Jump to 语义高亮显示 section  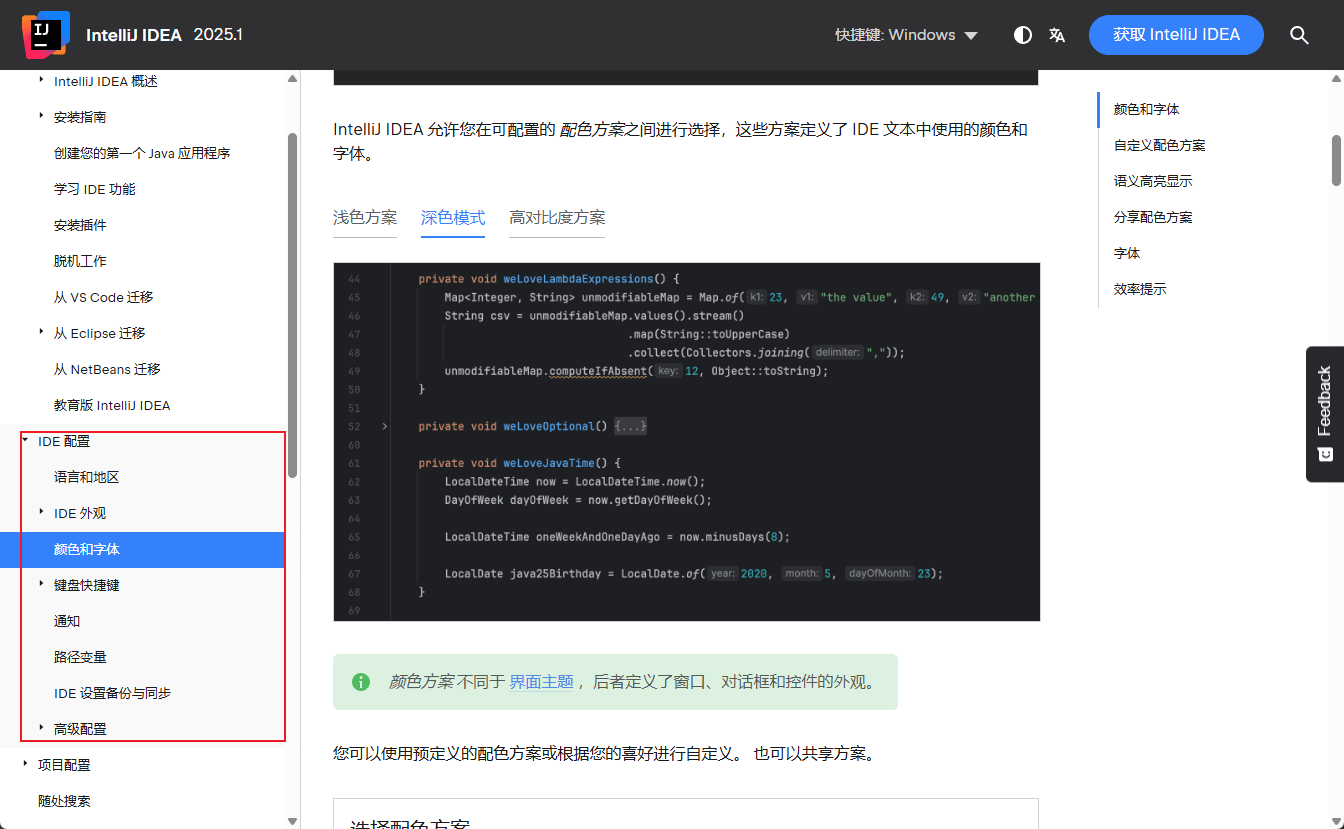(x=1152, y=181)
